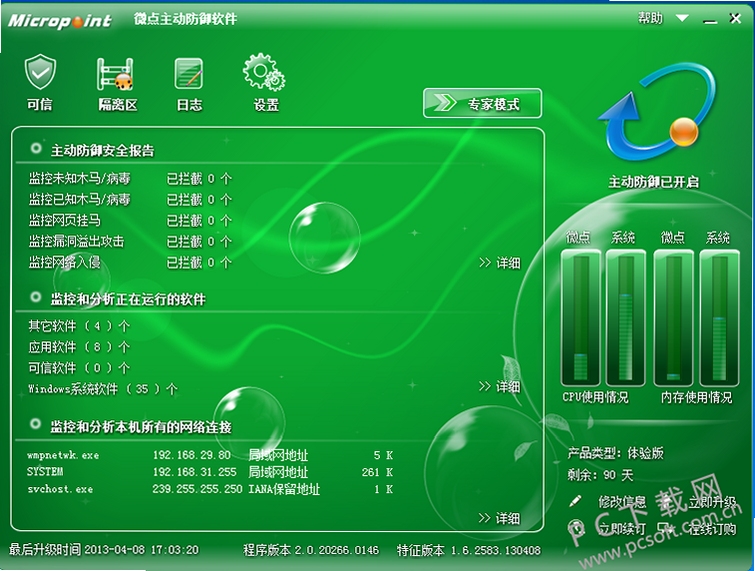The height and width of the screenshot is (571, 755).
Task: Click 在线订购 to order online
Action: [712, 529]
